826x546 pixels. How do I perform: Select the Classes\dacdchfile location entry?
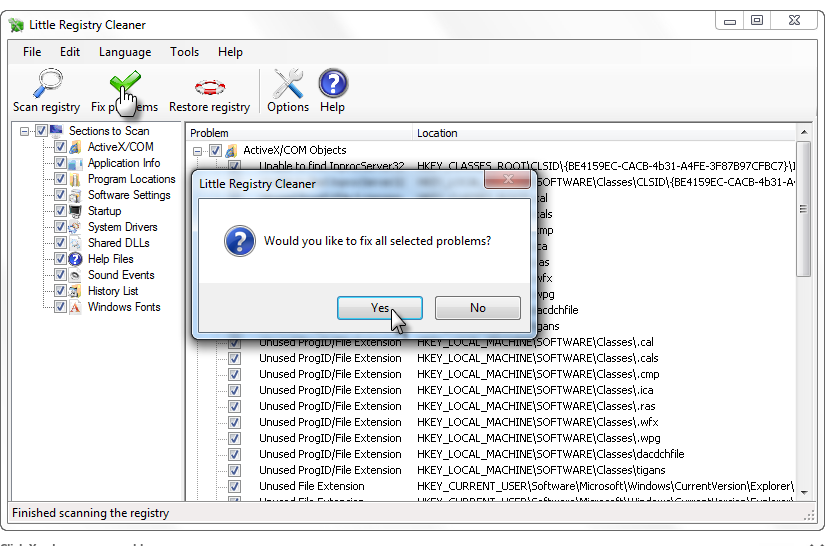tap(550, 454)
